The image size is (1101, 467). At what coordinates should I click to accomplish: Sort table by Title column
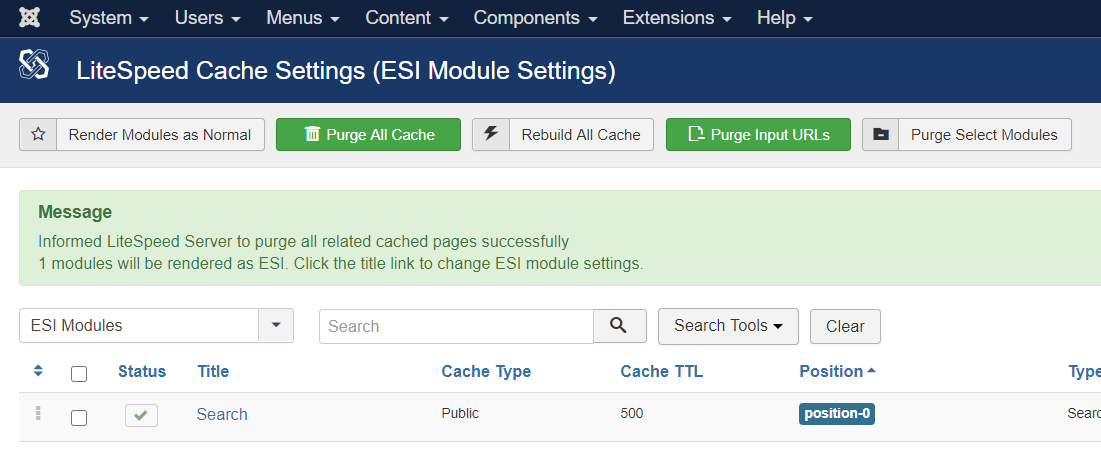[x=213, y=371]
